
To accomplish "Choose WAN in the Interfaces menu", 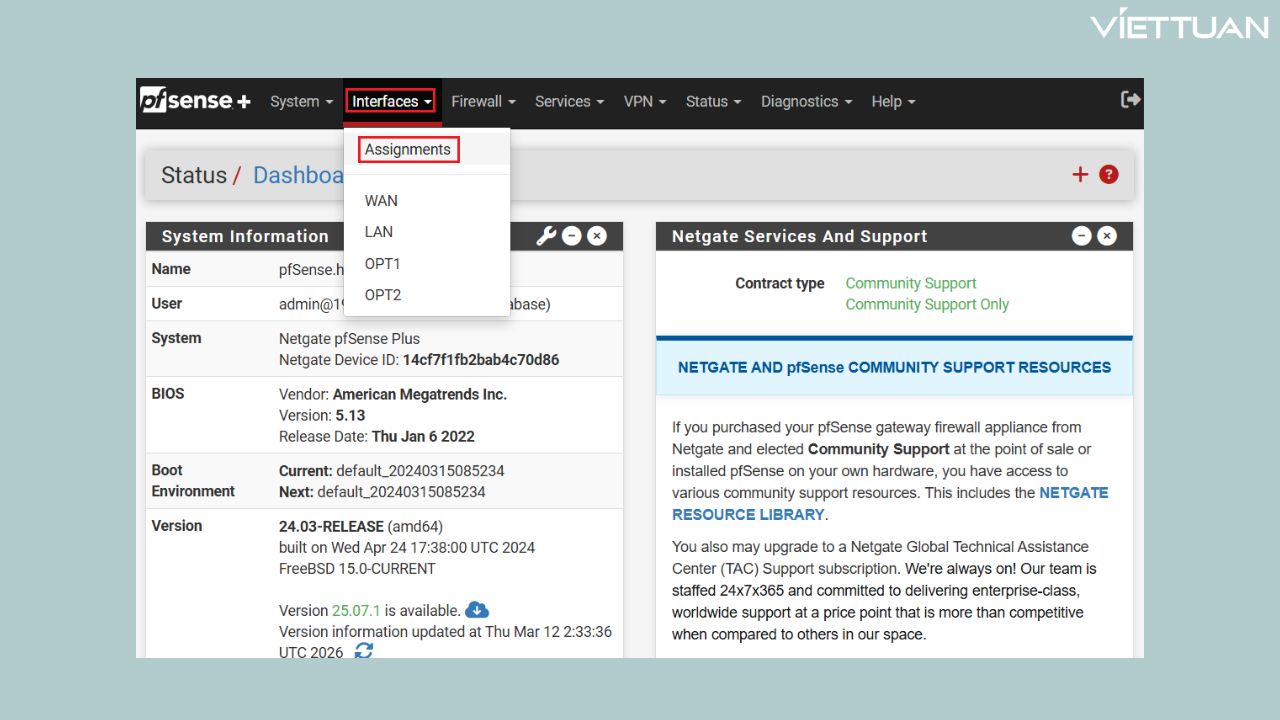I will pos(381,201).
